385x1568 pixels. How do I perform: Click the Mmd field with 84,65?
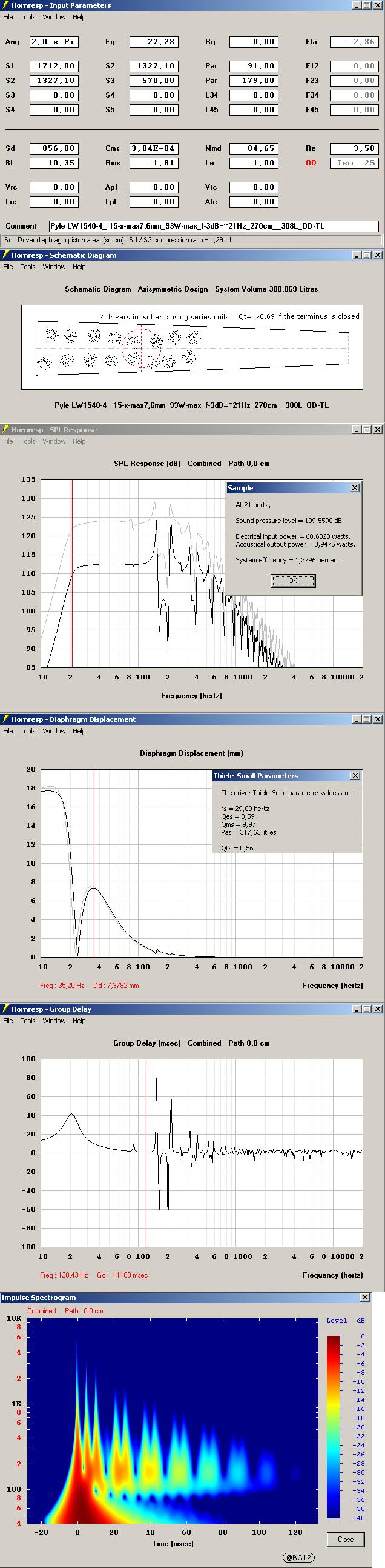[254, 149]
